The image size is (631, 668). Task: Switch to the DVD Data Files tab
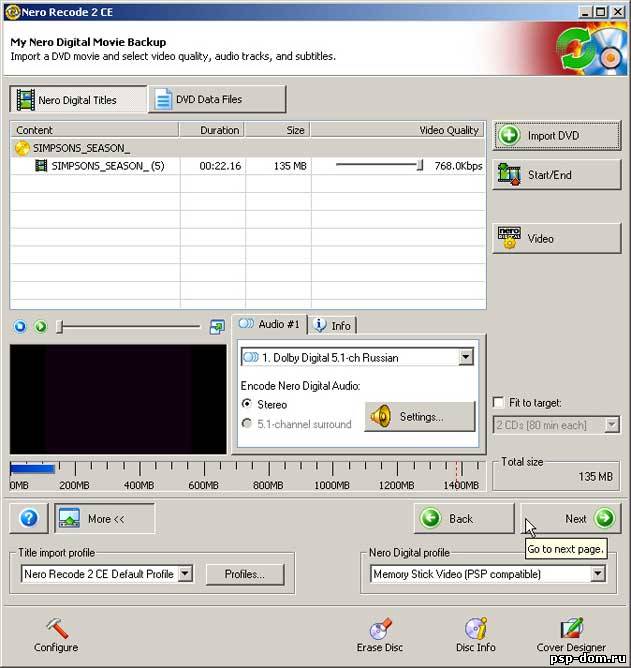[216, 99]
